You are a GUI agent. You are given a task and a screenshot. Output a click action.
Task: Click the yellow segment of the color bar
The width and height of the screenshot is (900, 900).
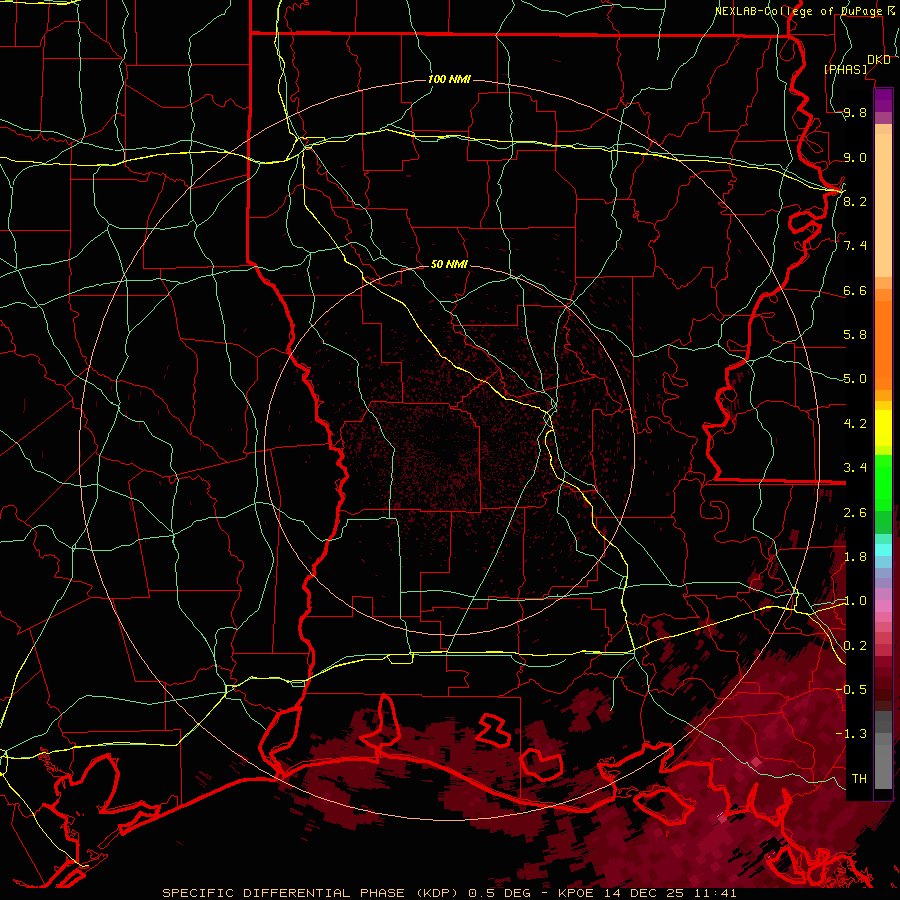tap(883, 428)
